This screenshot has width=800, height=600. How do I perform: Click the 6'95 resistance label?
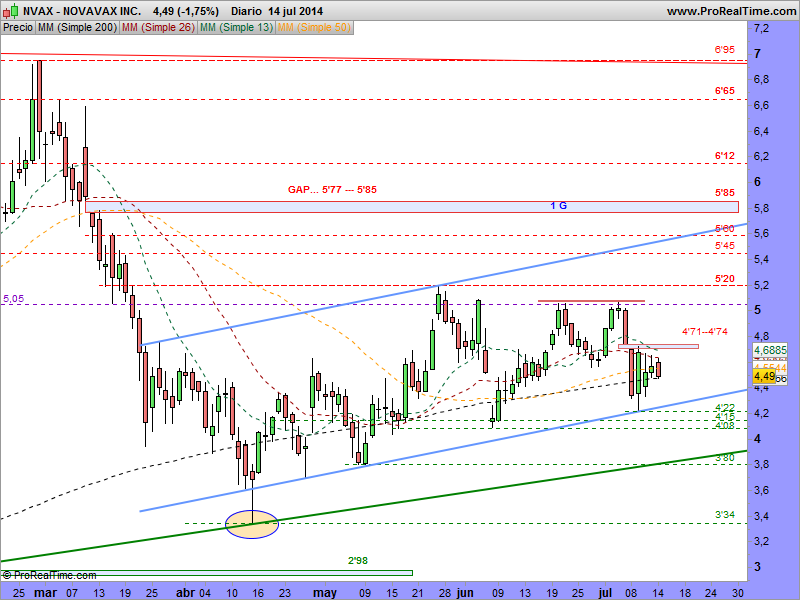[724, 50]
